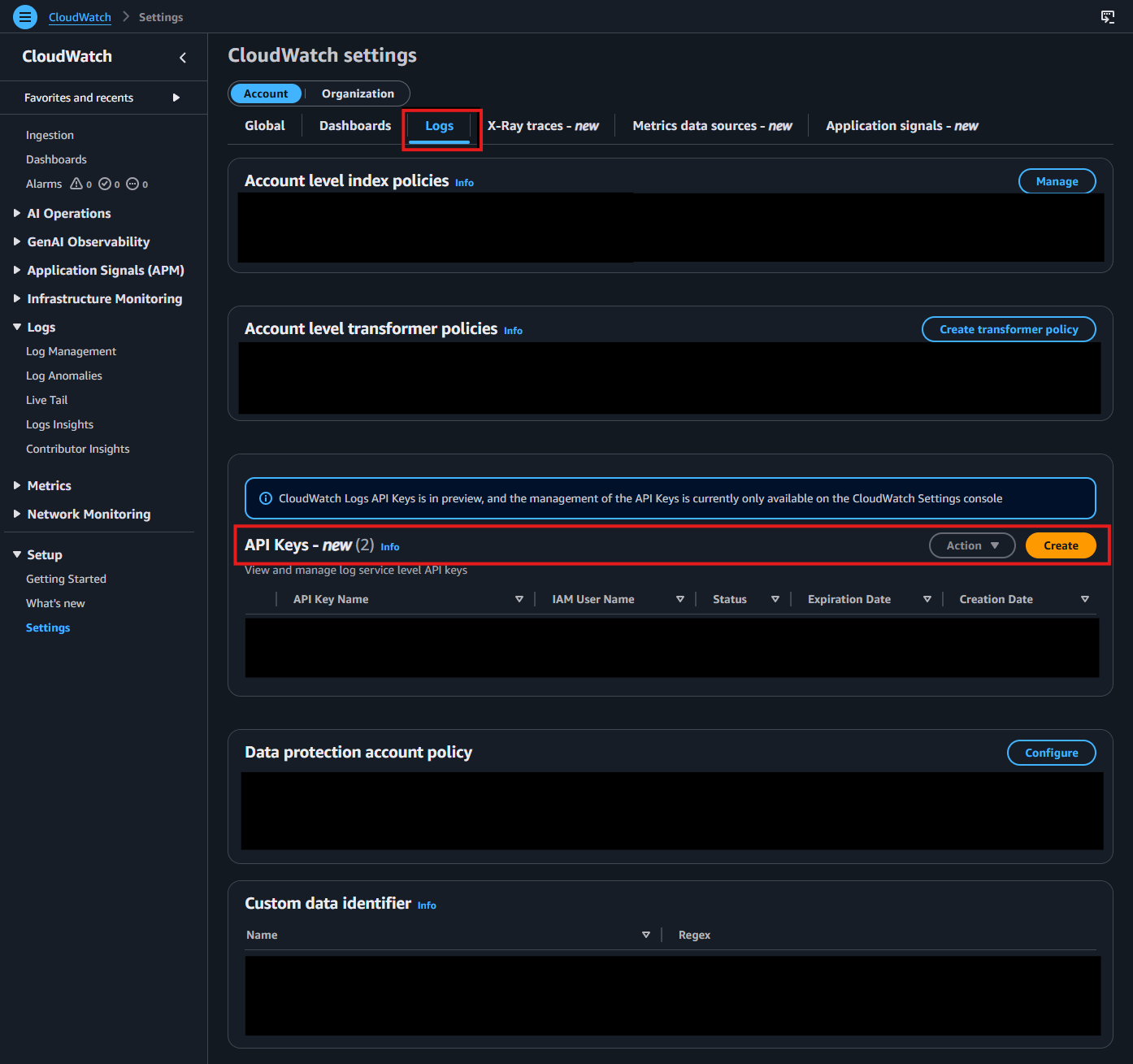Switch to the X-Ray traces tab
1133x1064 pixels.
pyautogui.click(x=543, y=125)
